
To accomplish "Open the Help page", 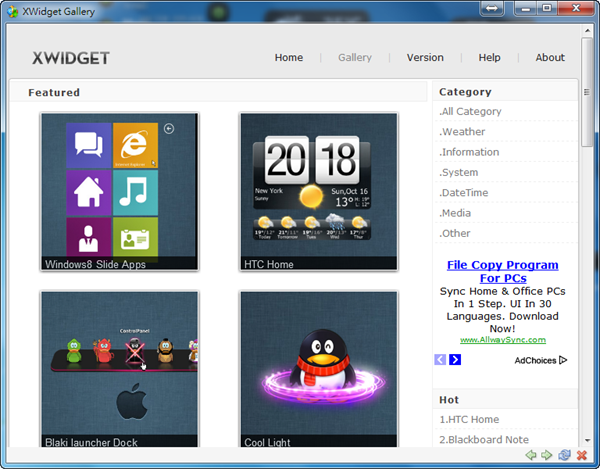I will click(489, 57).
